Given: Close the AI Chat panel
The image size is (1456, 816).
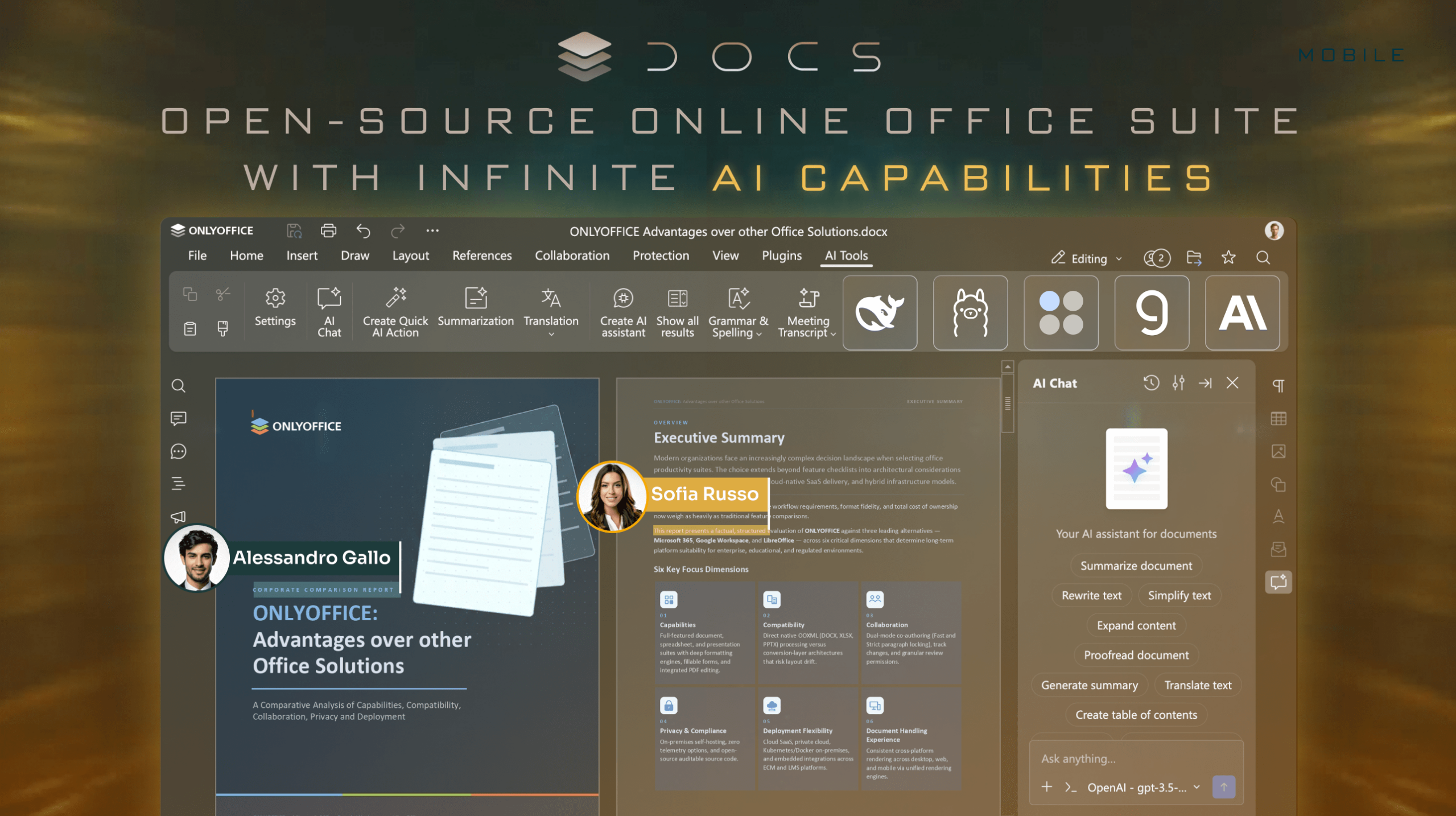Looking at the screenshot, I should (1232, 383).
